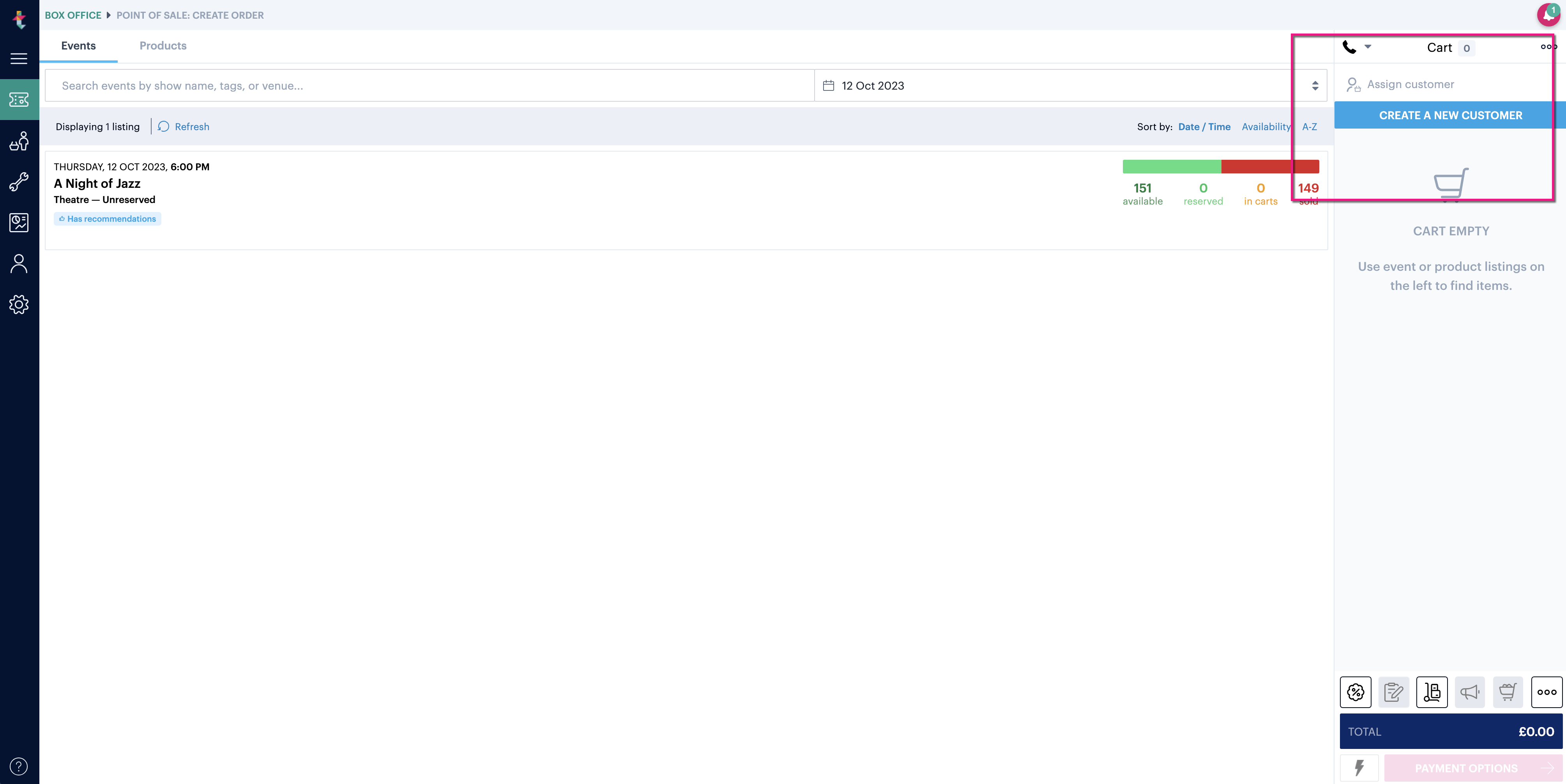The height and width of the screenshot is (784, 1566).
Task: Click the Refresh link
Action: point(192,126)
